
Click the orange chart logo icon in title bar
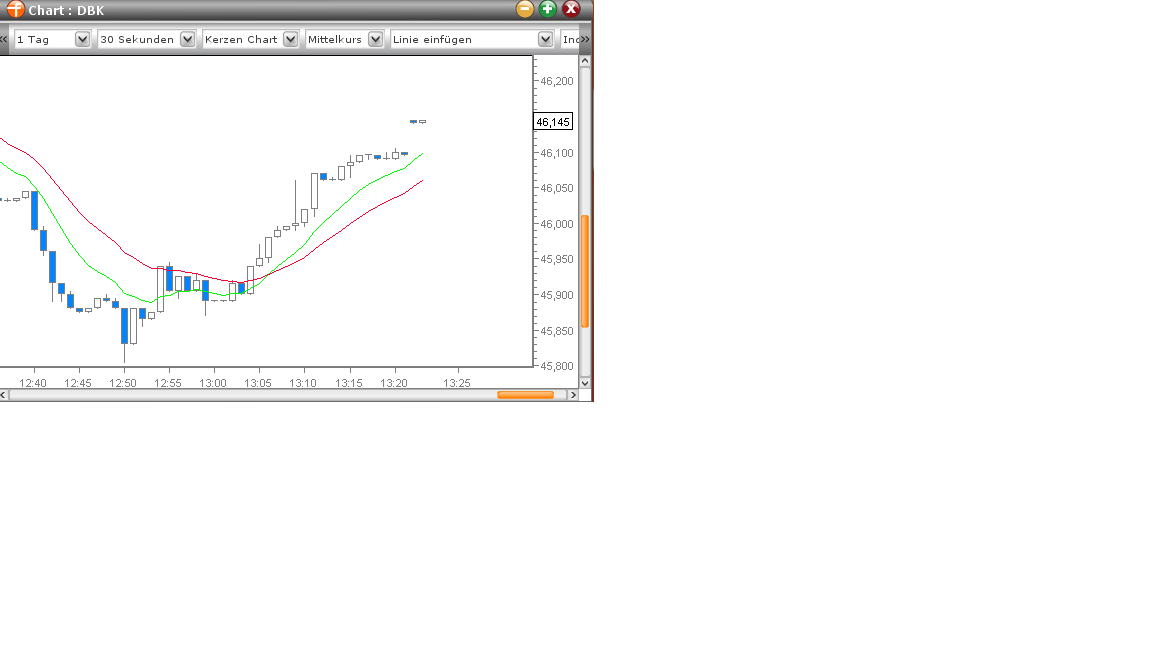15,10
